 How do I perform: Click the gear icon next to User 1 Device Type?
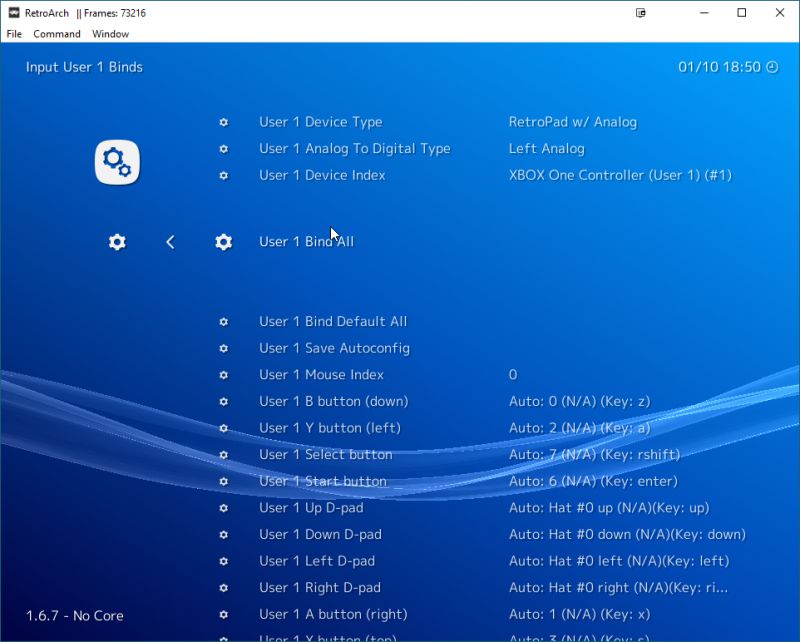pos(223,122)
